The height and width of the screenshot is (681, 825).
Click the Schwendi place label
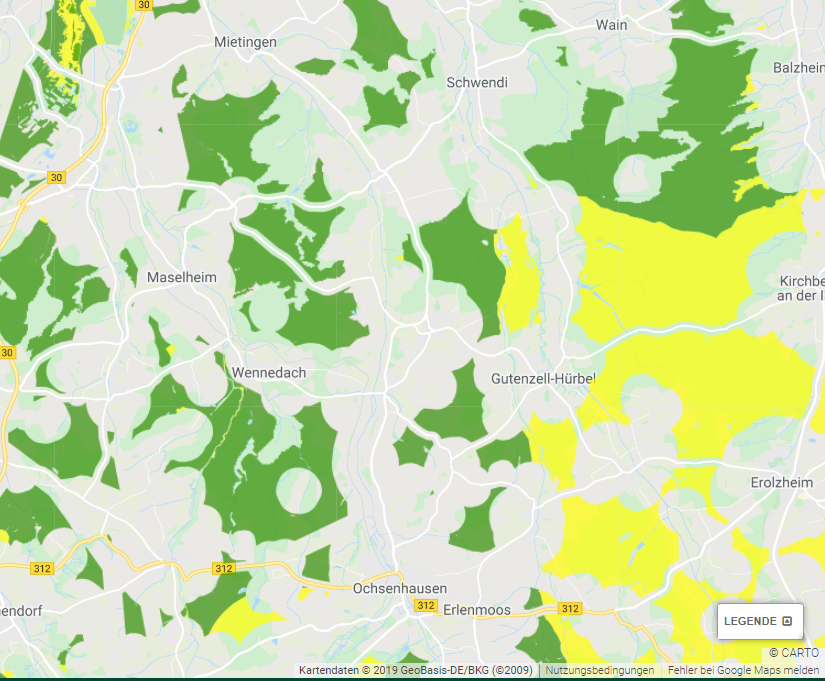476,83
